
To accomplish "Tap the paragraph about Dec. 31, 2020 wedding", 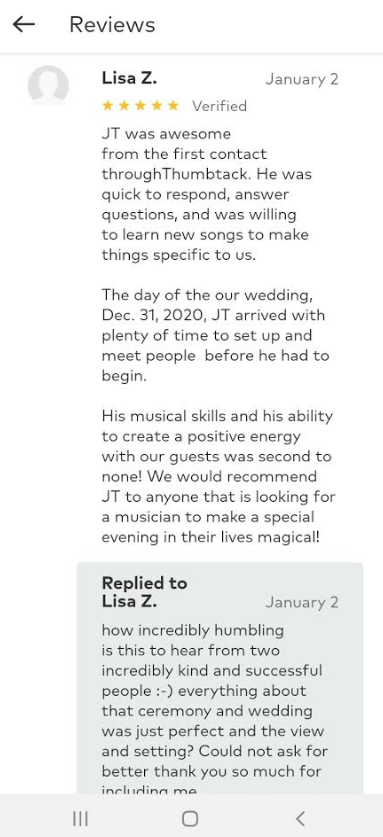I will point(215,335).
